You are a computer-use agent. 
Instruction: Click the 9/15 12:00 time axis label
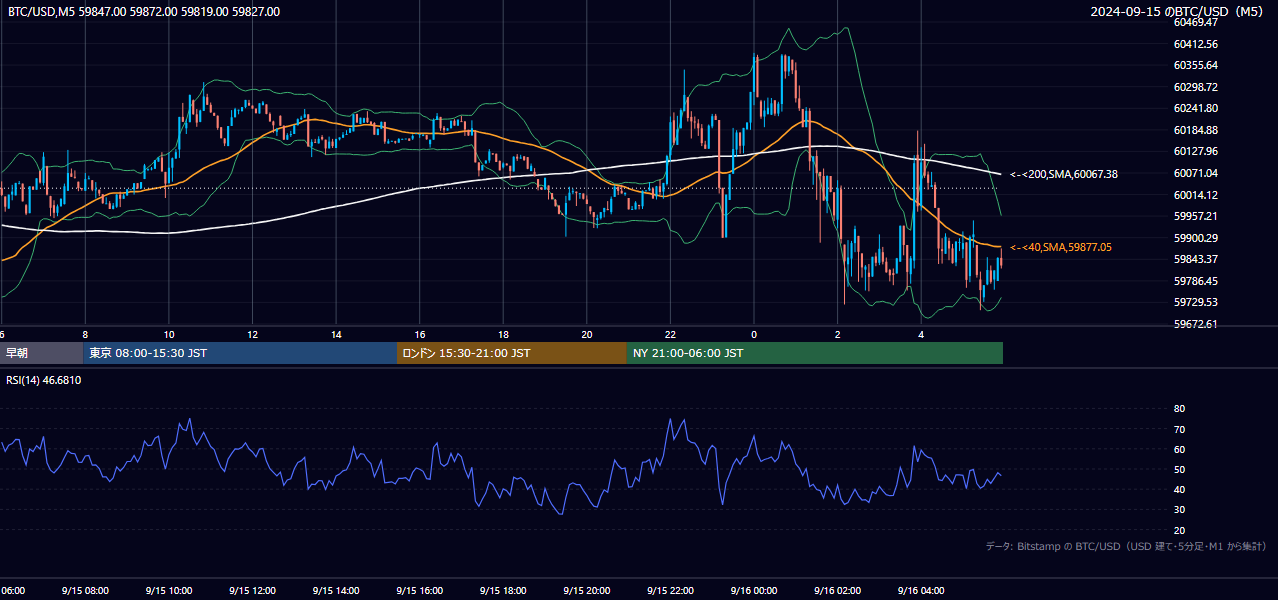click(252, 591)
